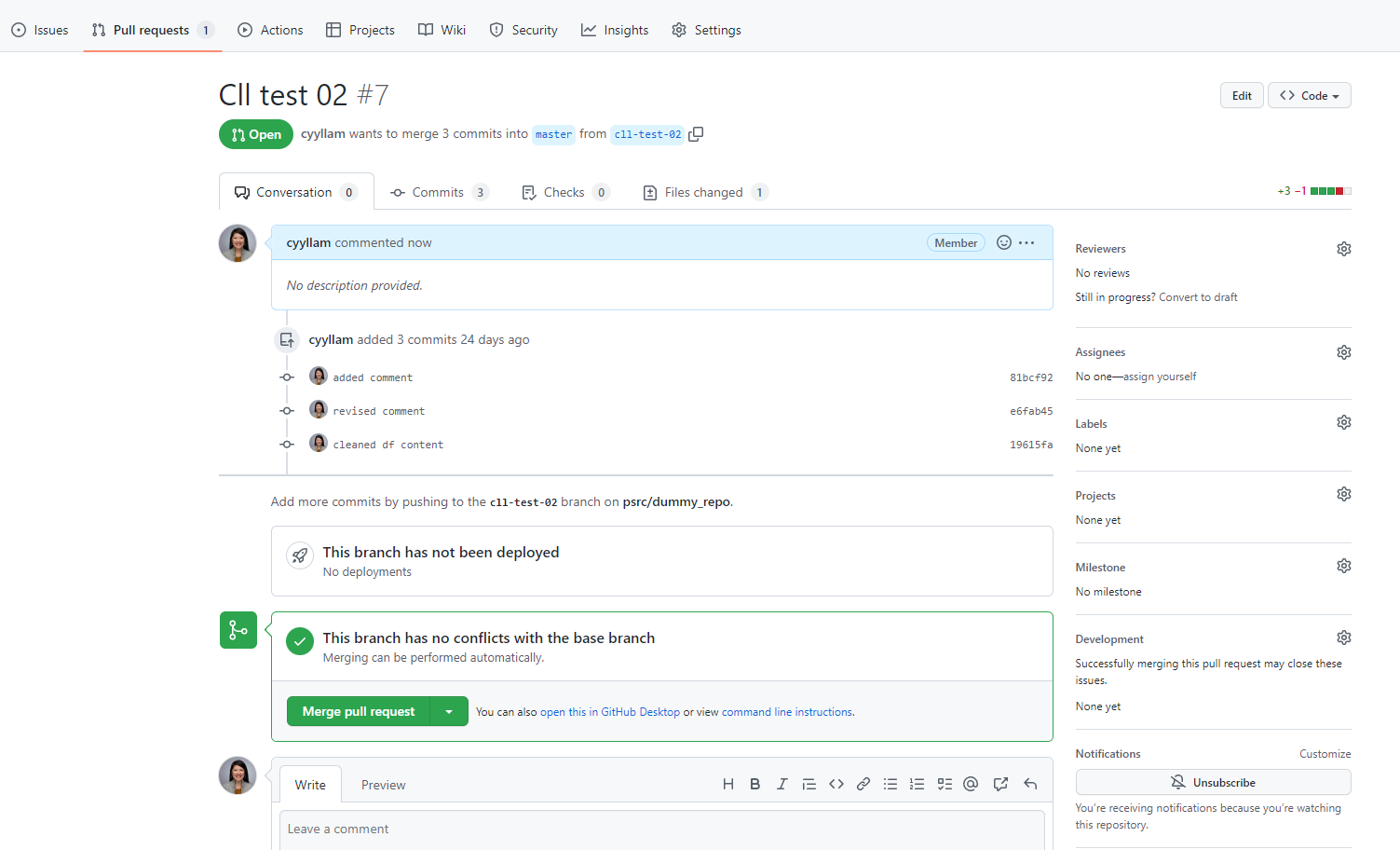Open commit 19615fa hash link
Image resolution: width=1400 pixels, height=850 pixels.
point(1031,445)
